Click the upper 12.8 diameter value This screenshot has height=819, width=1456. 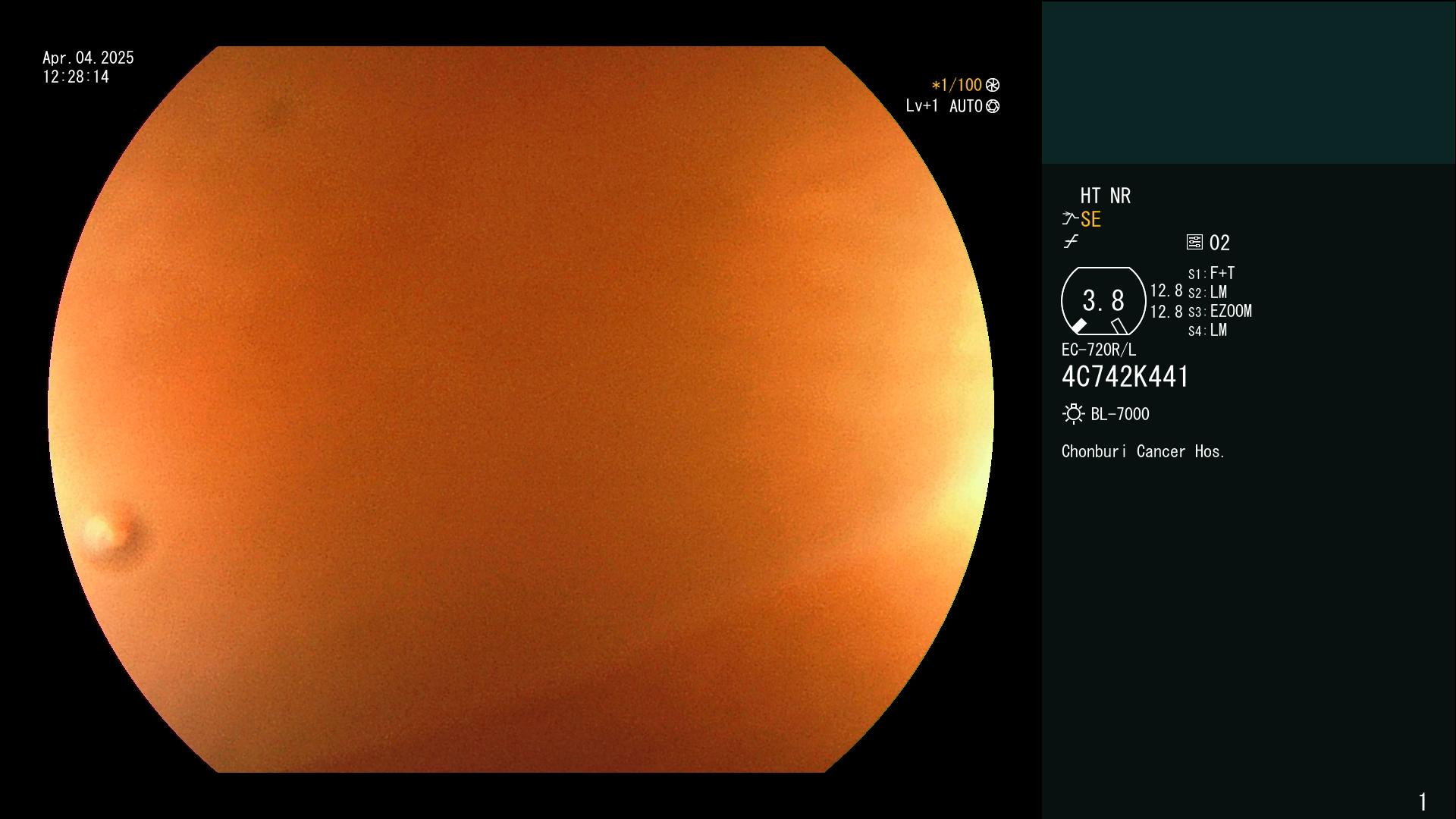click(x=1166, y=291)
